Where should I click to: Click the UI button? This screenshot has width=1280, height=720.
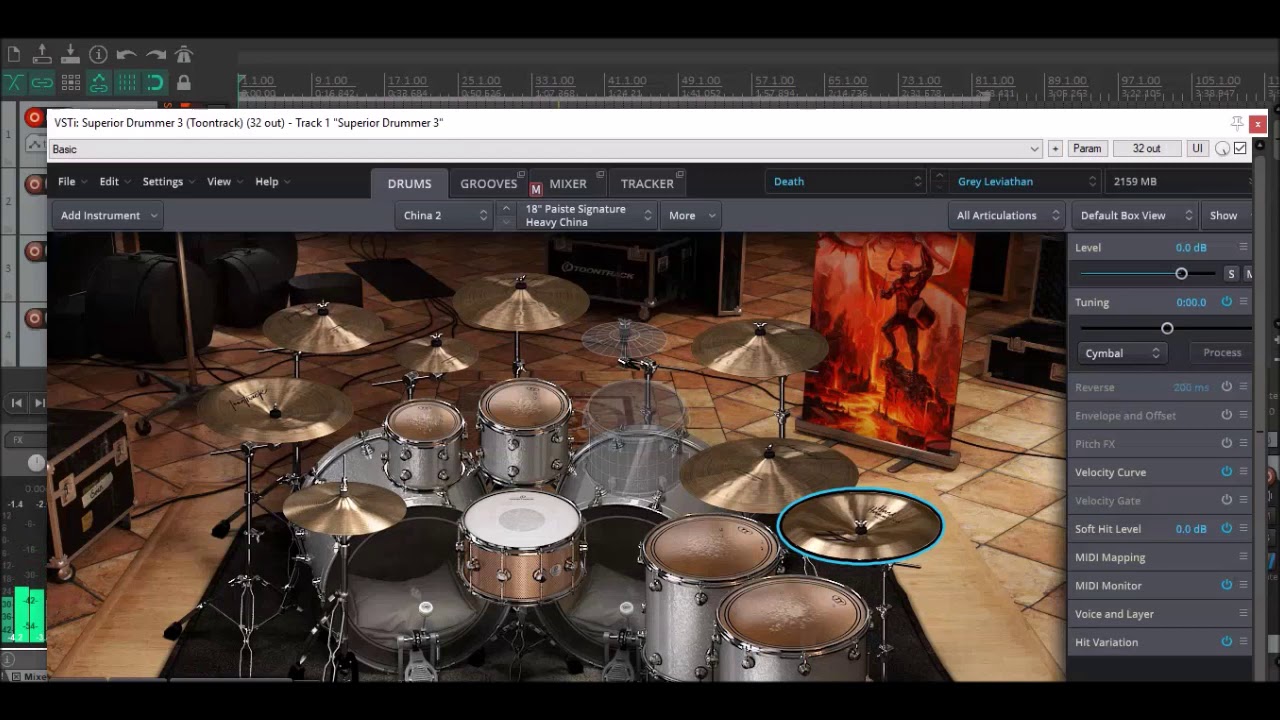[1197, 149]
